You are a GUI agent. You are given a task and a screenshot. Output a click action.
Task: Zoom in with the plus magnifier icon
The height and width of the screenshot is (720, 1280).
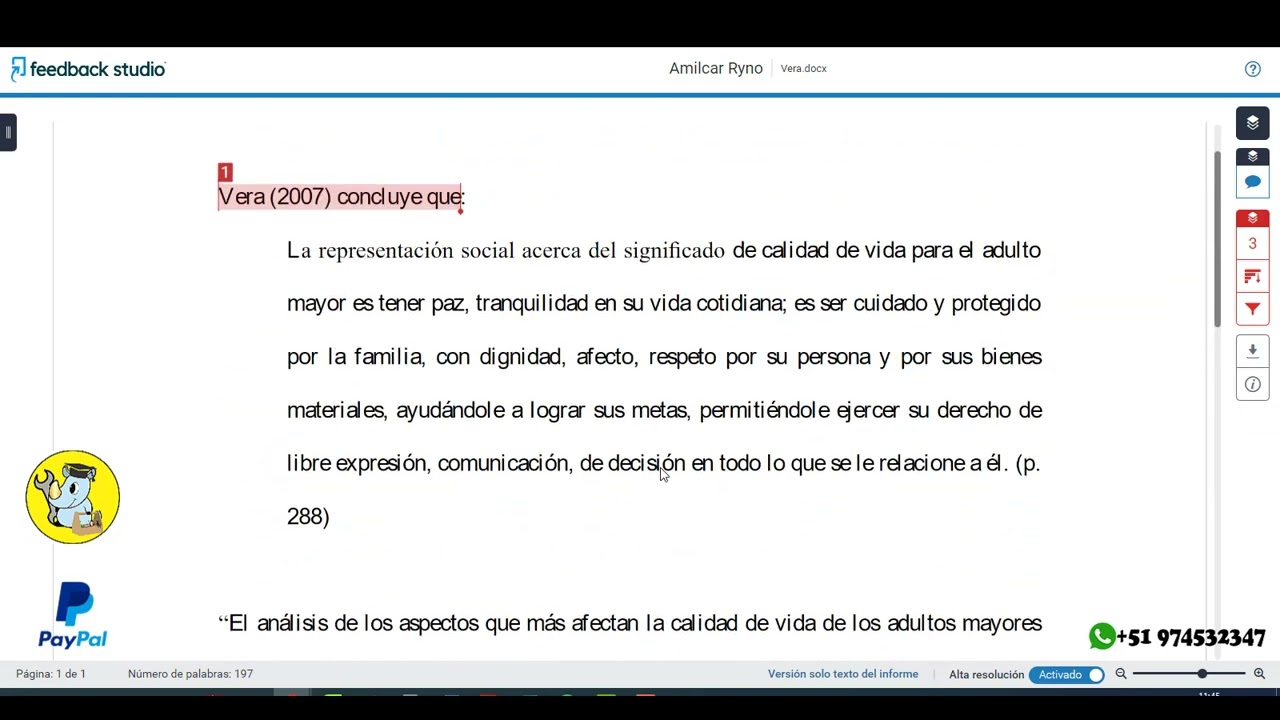pyautogui.click(x=1259, y=674)
